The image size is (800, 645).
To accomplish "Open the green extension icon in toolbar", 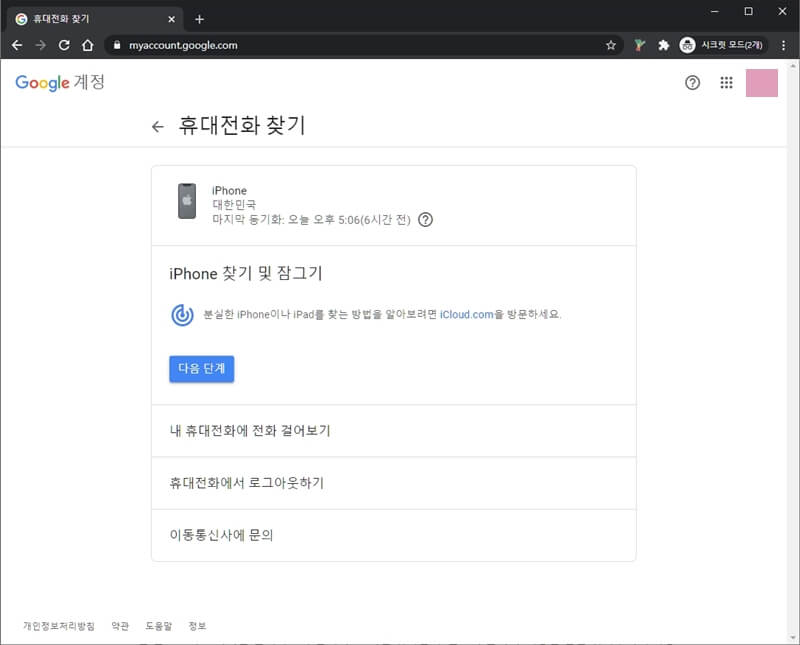I will coord(639,45).
